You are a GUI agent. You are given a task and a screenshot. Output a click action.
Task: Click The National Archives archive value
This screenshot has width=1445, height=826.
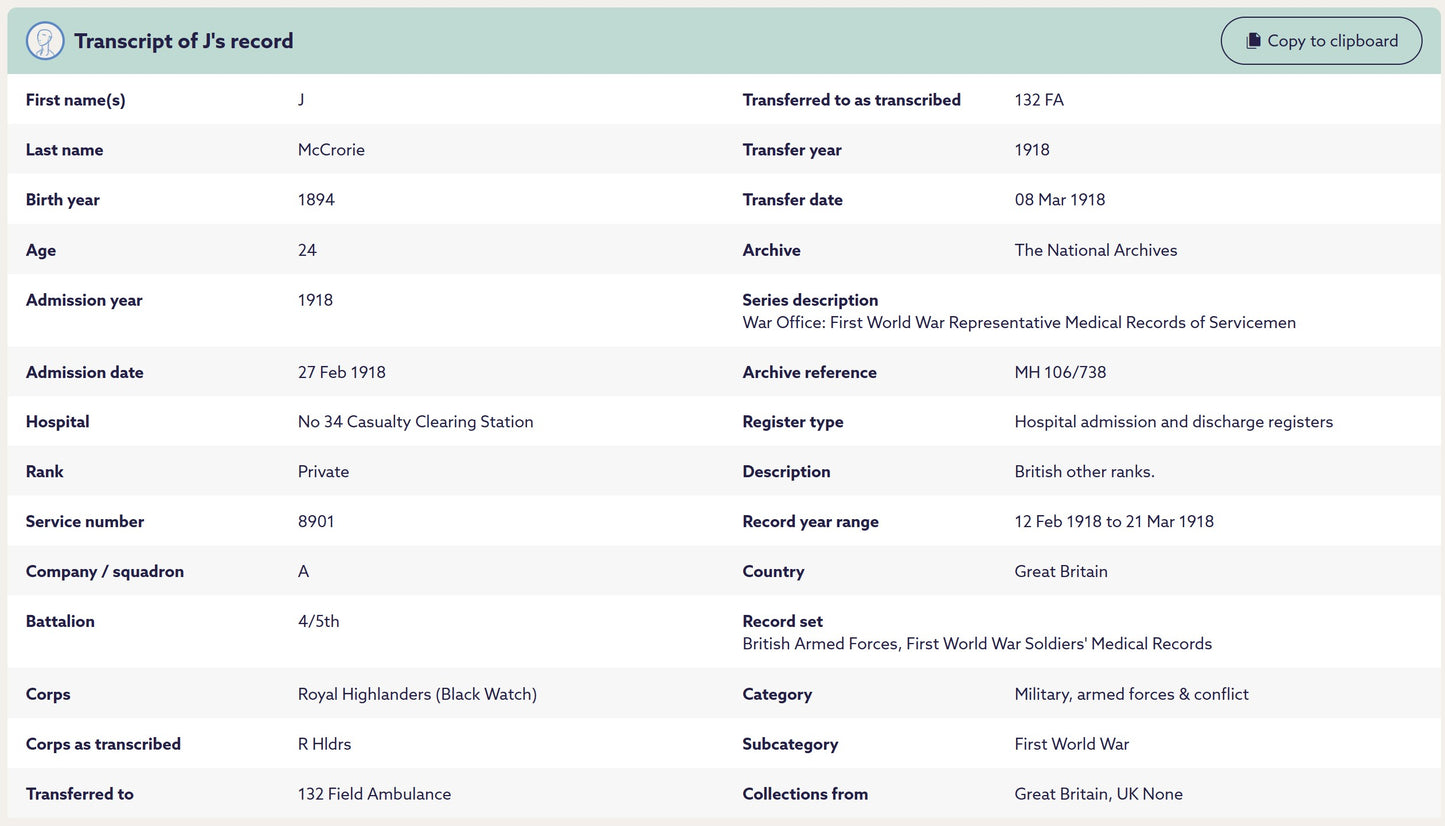[1096, 250]
